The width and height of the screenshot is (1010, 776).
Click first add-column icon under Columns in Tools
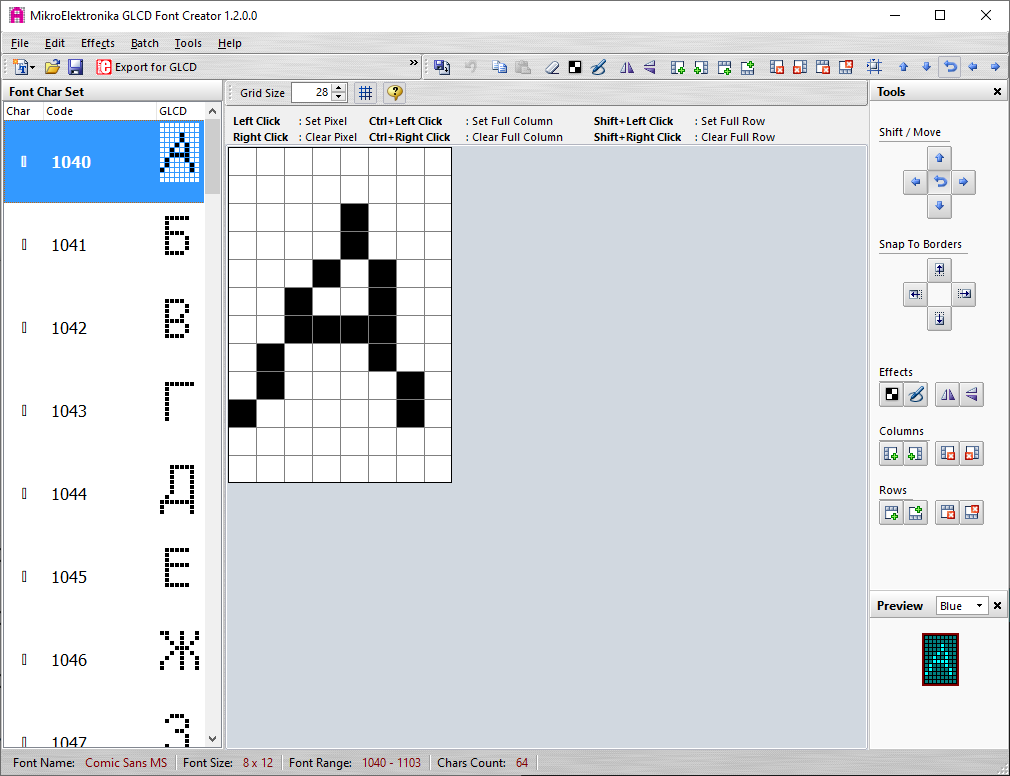[891, 453]
